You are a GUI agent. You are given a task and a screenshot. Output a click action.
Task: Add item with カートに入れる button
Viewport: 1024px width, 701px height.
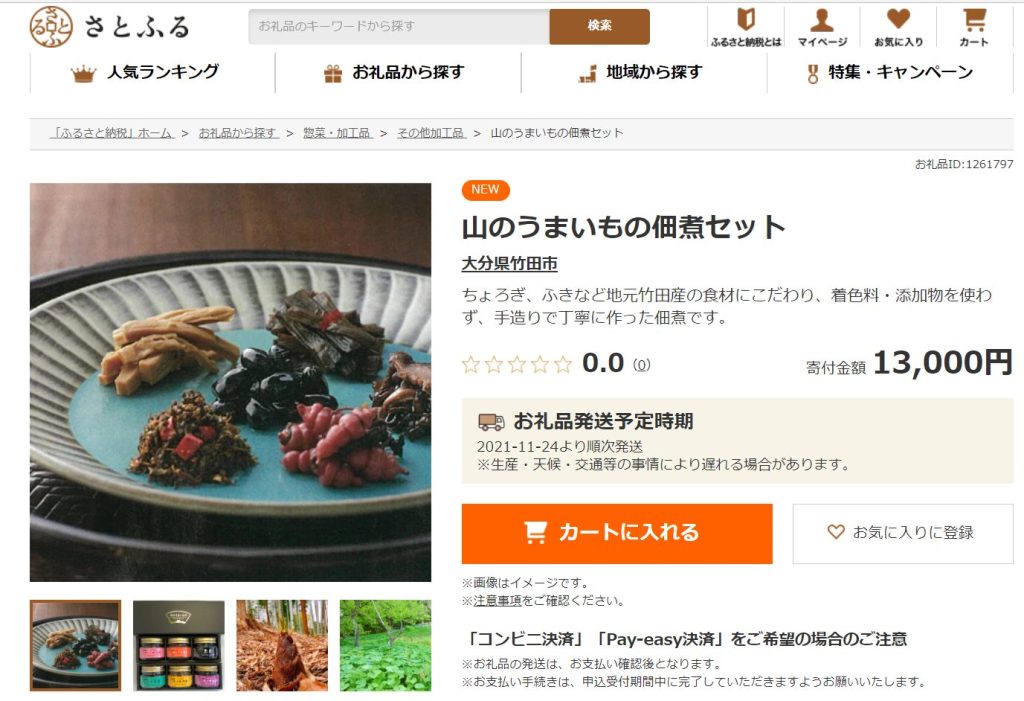click(616, 533)
